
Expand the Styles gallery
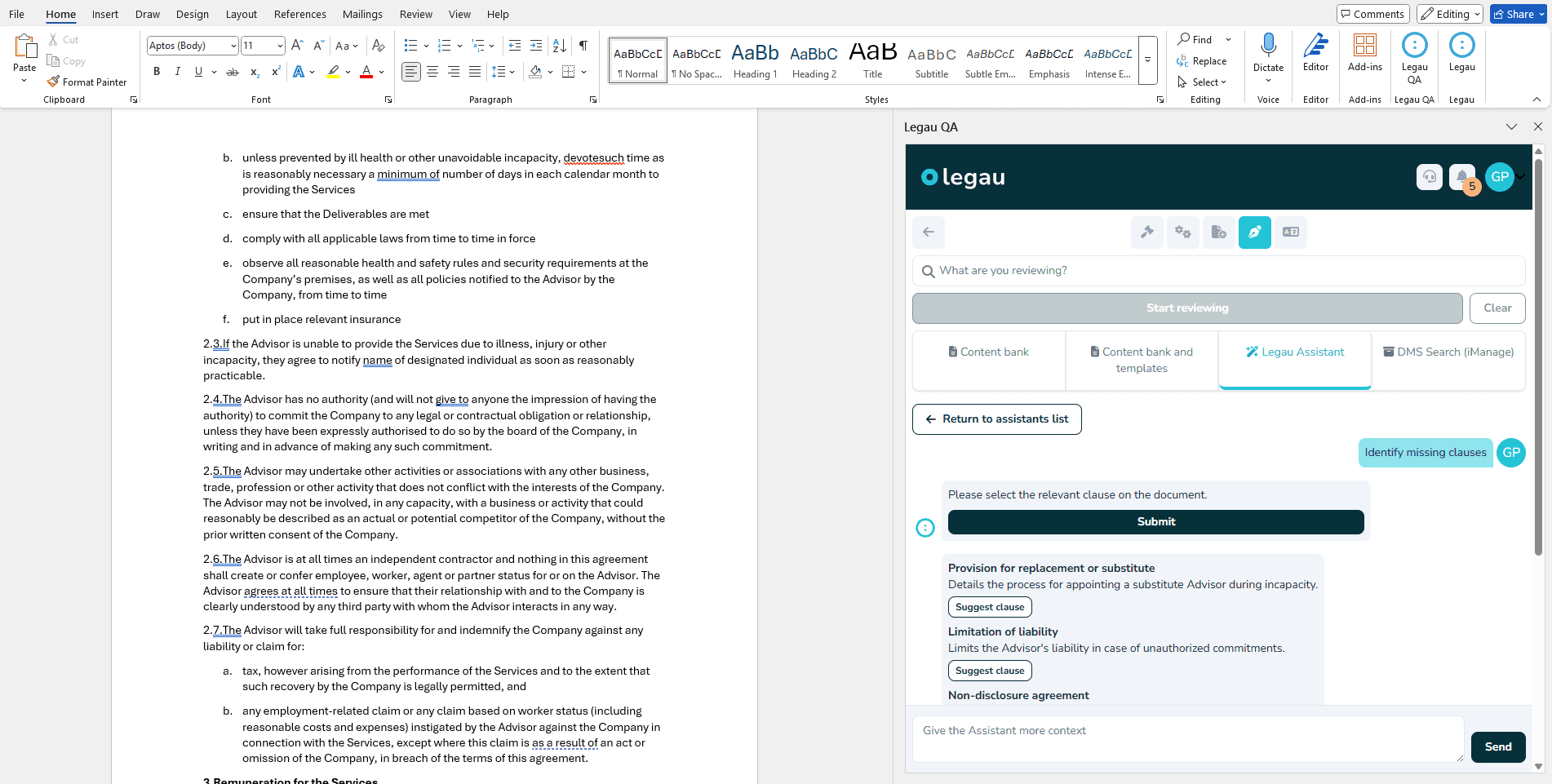coord(1147,60)
